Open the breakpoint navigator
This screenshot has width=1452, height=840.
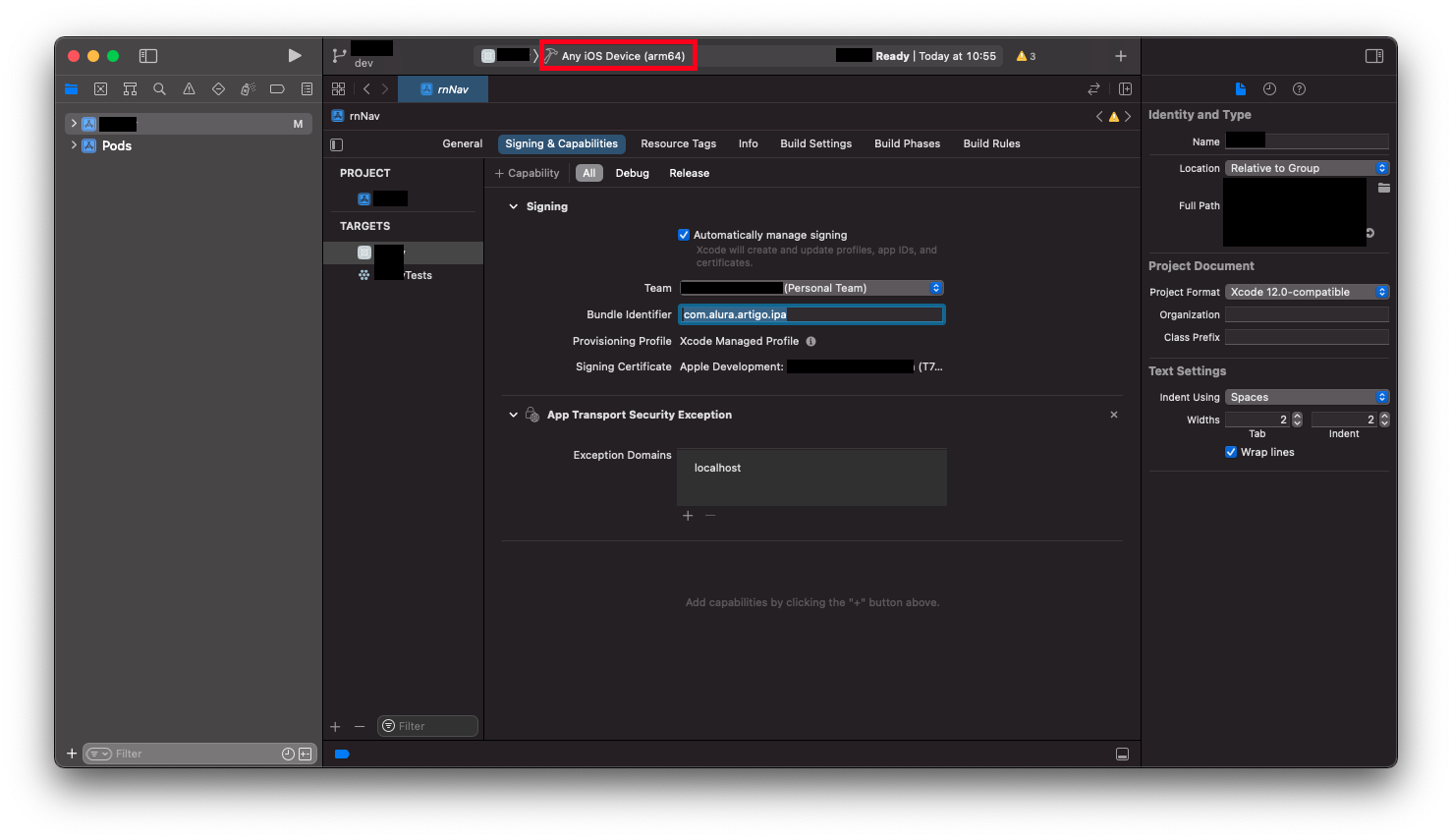[277, 89]
